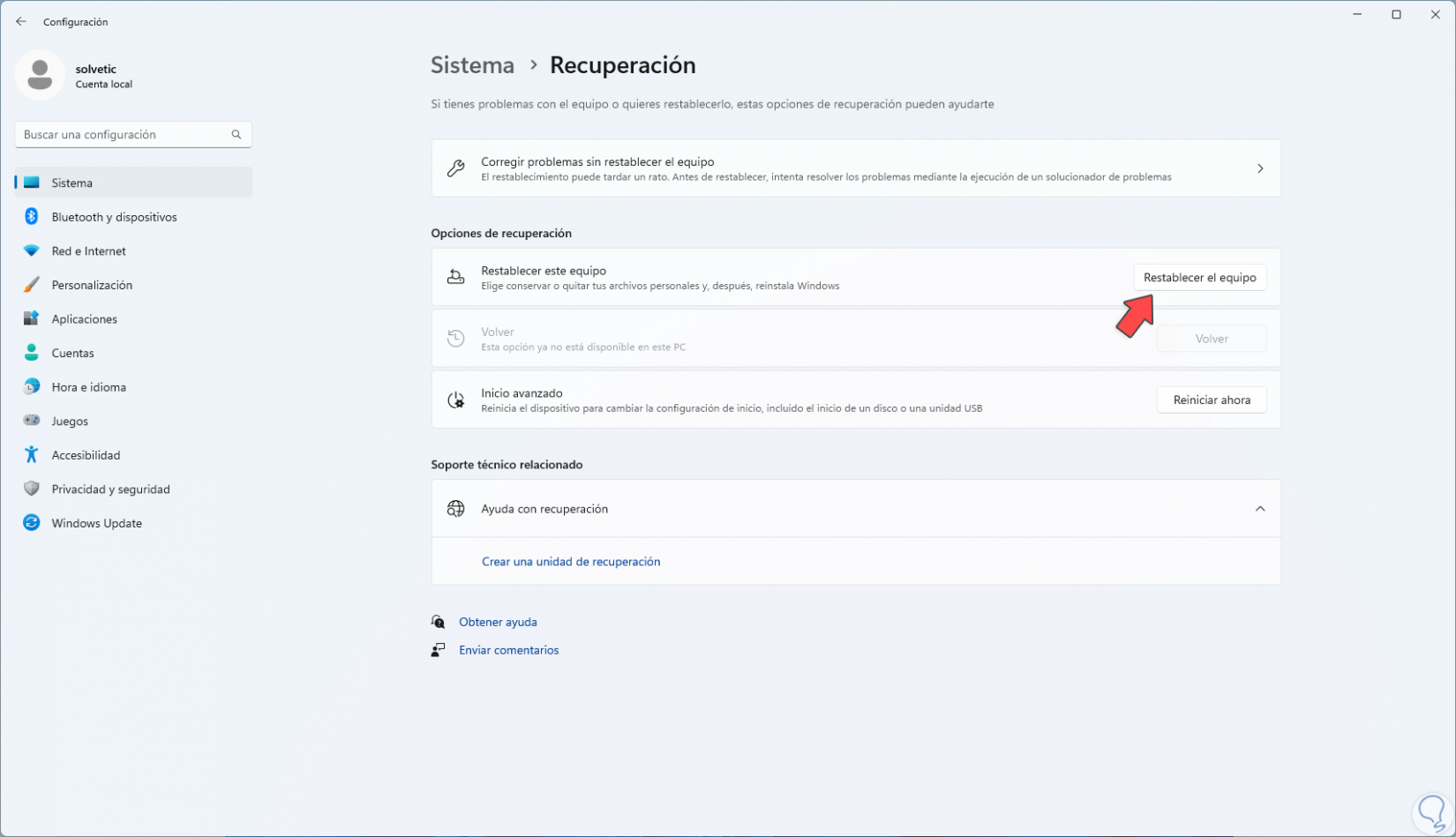Image resolution: width=1456 pixels, height=837 pixels.
Task: Click Cuenta local label
Action: click(x=104, y=85)
